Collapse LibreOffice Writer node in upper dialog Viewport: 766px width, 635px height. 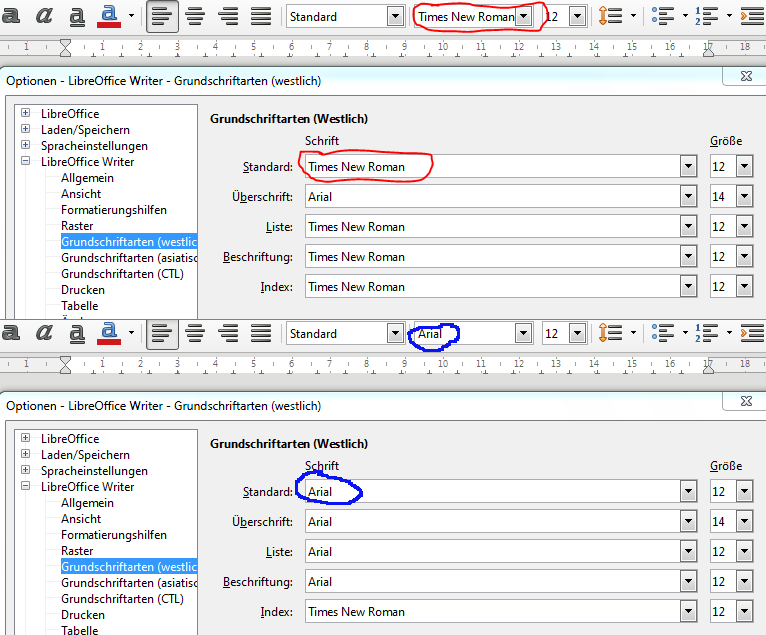coord(25,161)
